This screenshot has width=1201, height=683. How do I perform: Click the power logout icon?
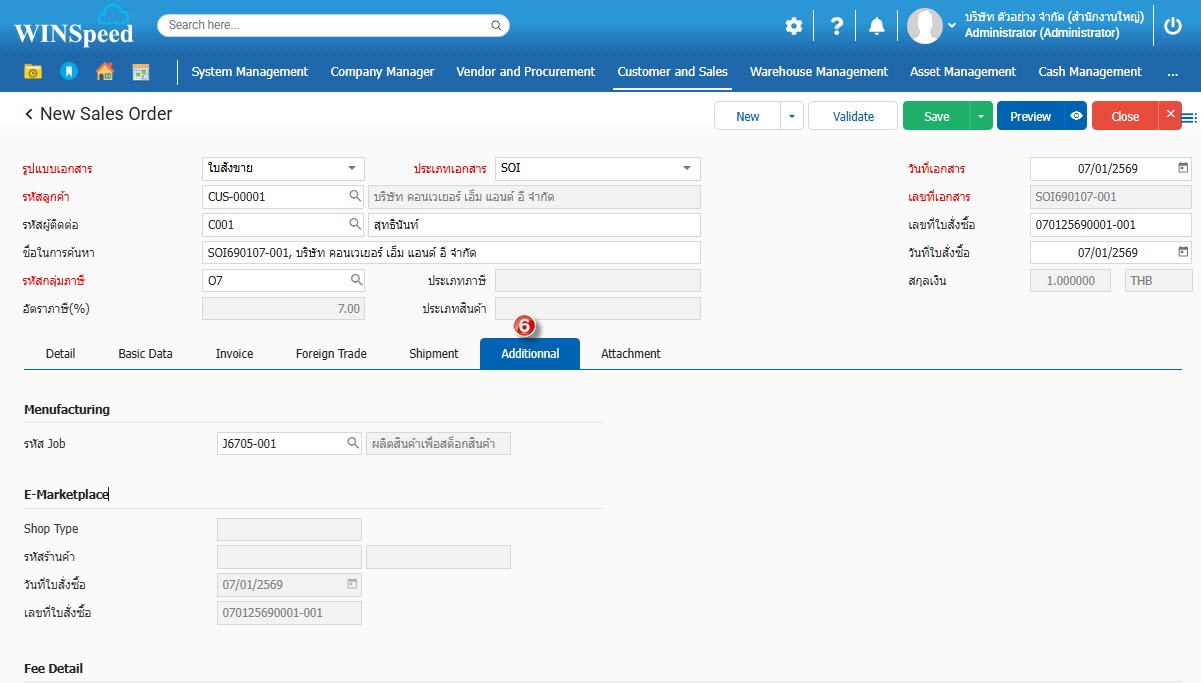coord(1173,26)
